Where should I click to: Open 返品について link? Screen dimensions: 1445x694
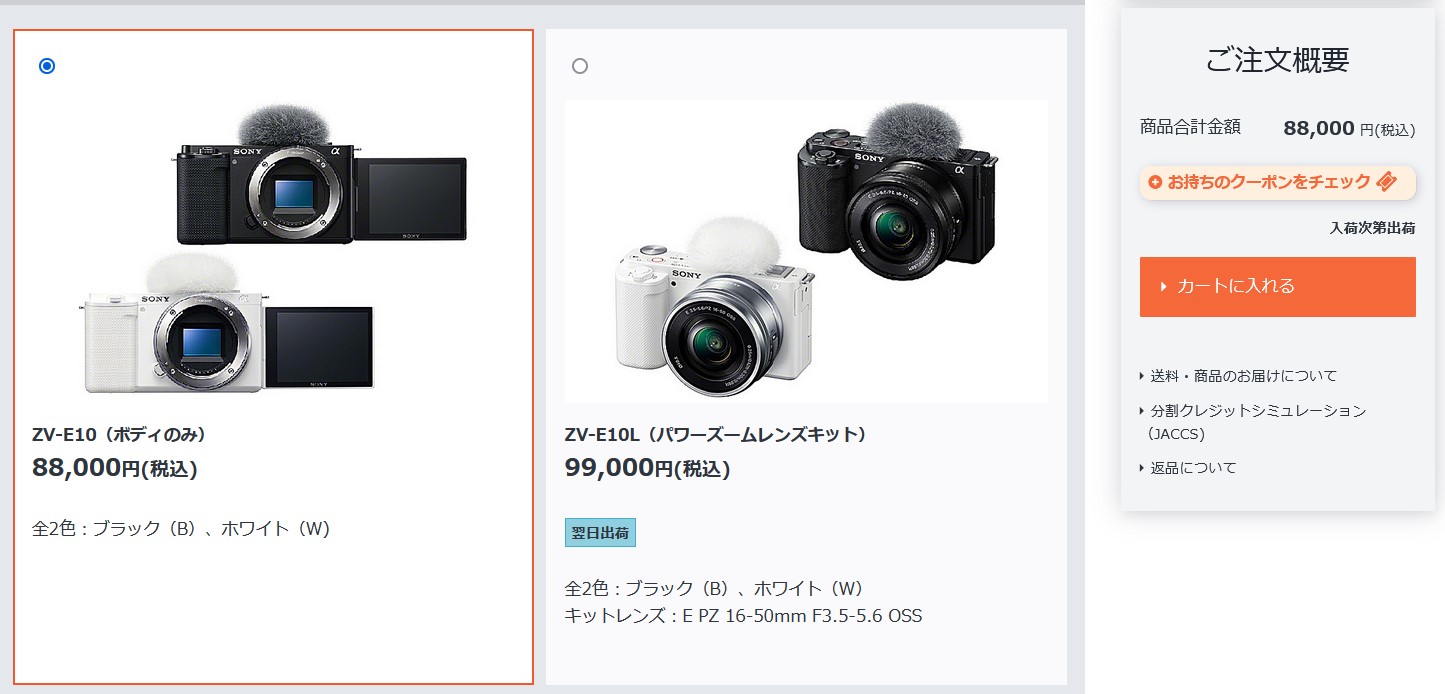tap(1193, 468)
